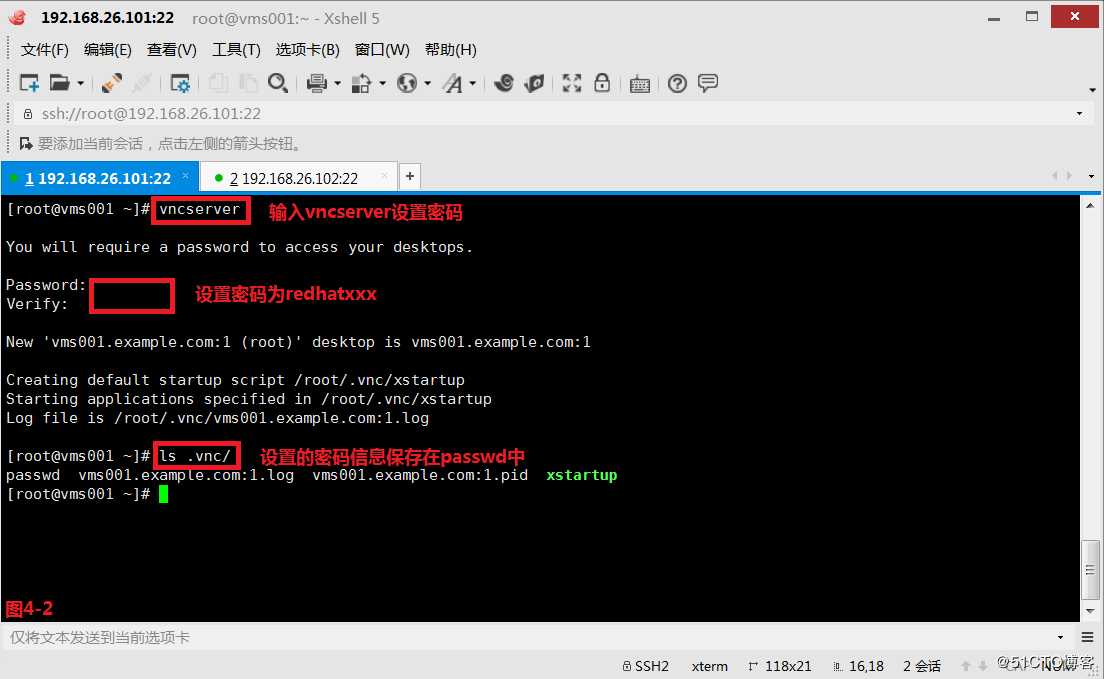This screenshot has height=679, width=1104.
Task: Create a new session with the new session icon
Action: point(28,83)
